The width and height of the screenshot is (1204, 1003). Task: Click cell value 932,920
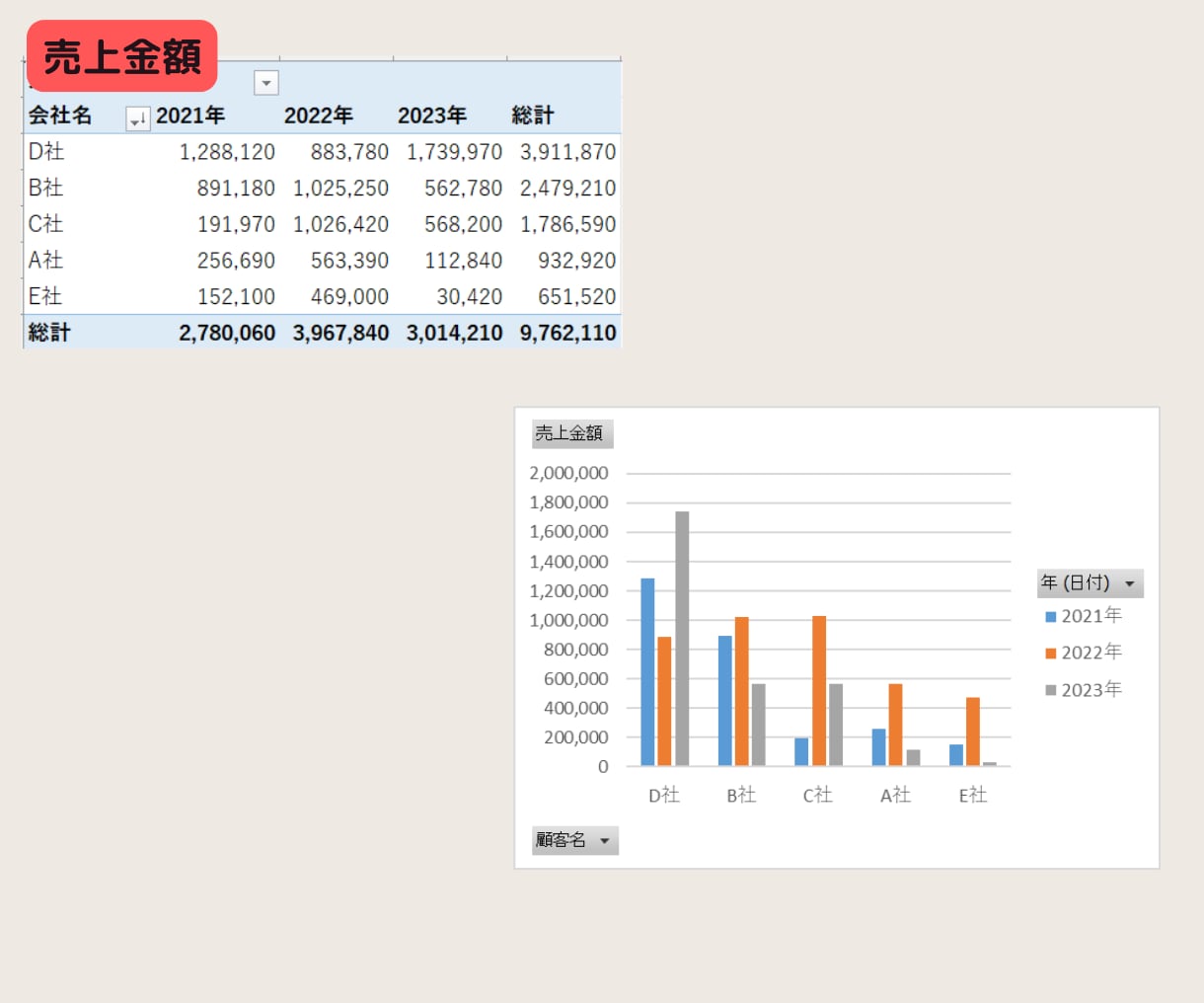(576, 261)
